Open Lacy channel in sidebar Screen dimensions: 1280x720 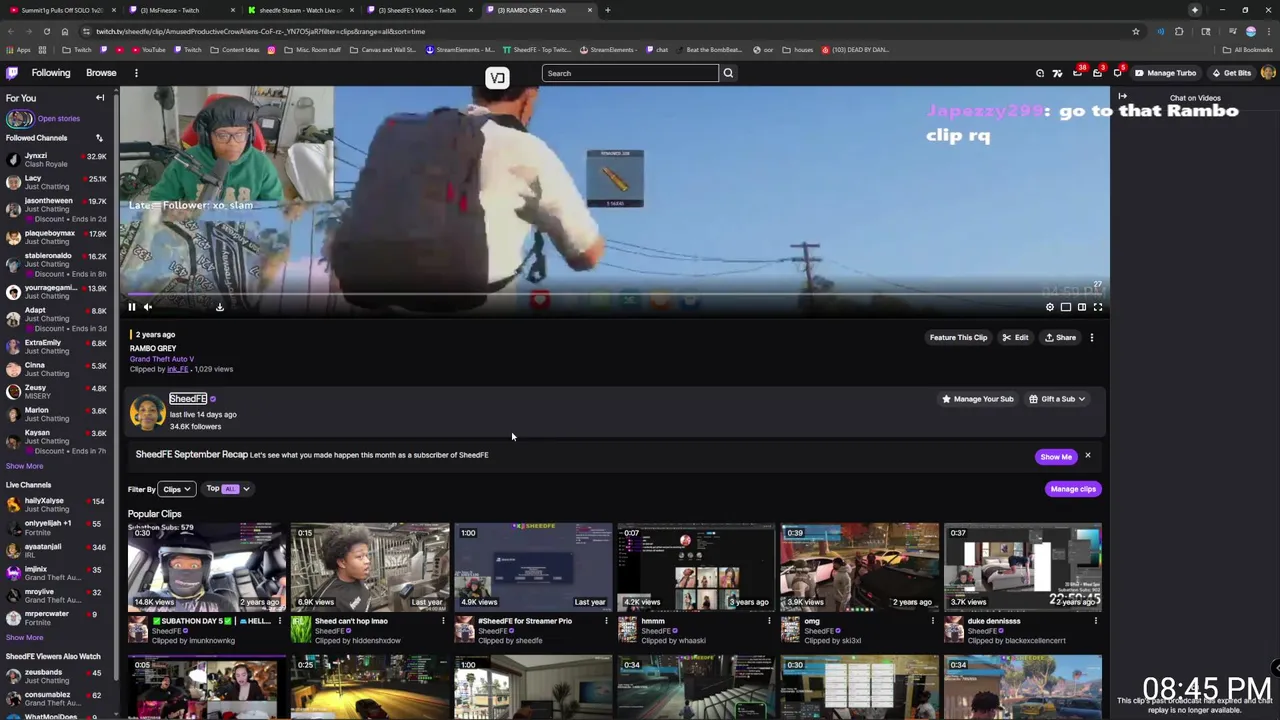pos(57,182)
